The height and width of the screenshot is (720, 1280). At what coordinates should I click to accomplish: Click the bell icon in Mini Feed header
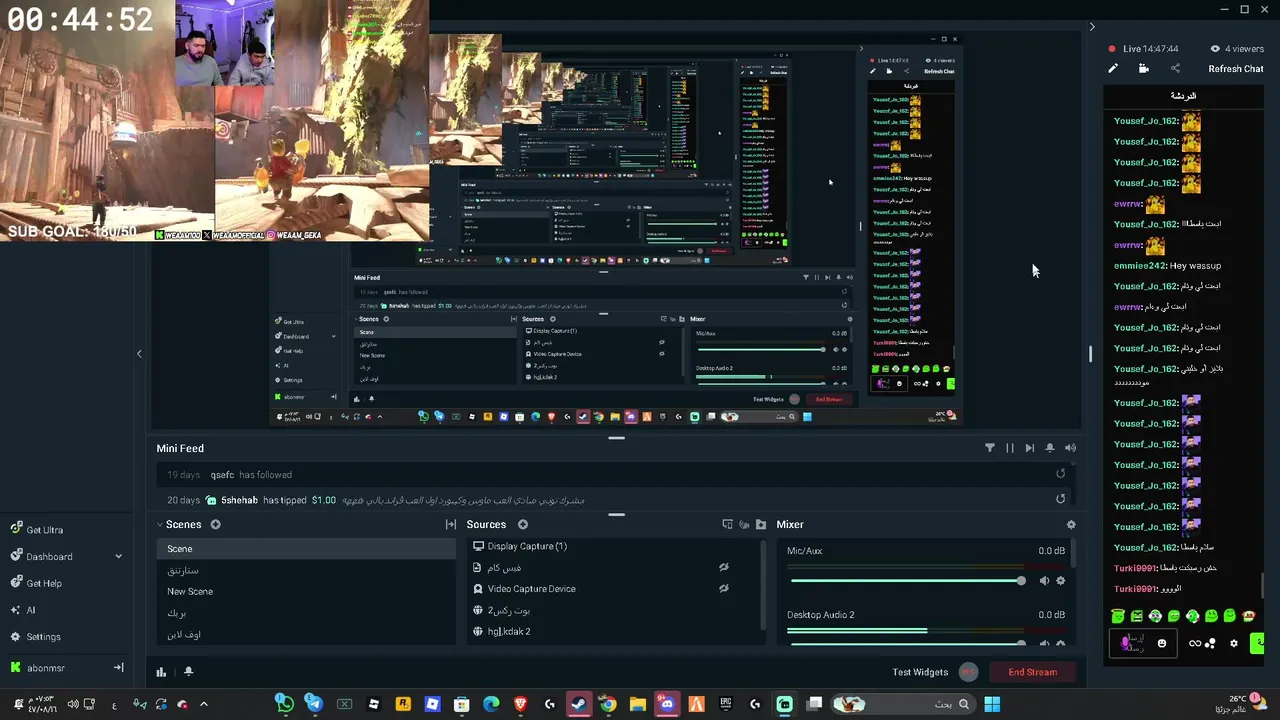click(1050, 448)
